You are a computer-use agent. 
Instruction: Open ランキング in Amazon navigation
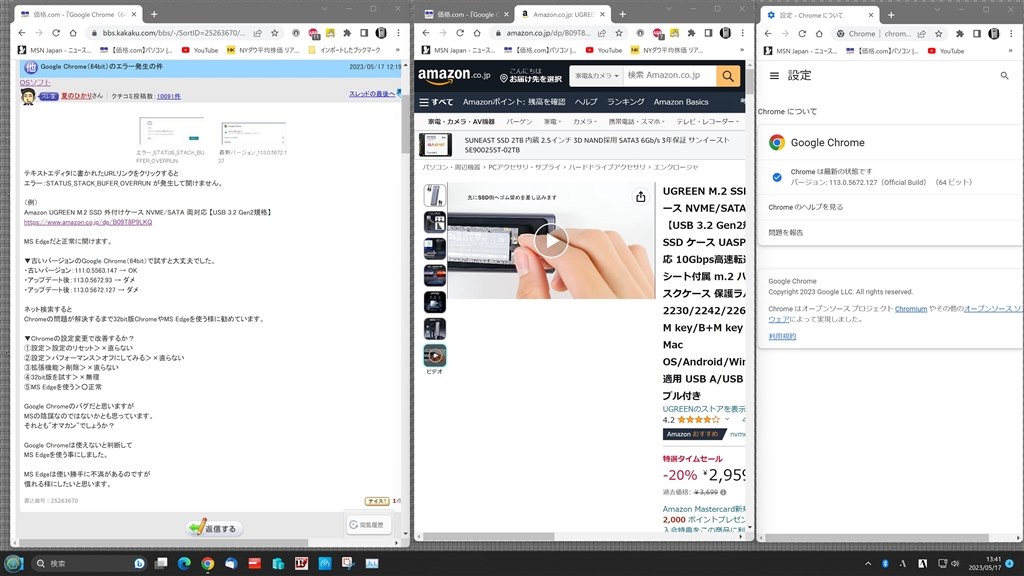pos(626,102)
